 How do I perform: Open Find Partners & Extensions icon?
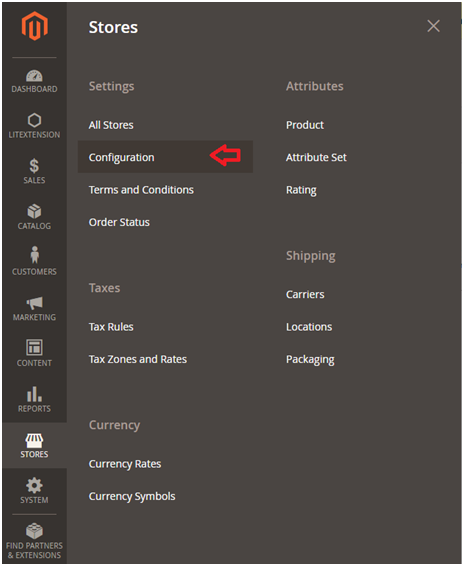tap(34, 531)
